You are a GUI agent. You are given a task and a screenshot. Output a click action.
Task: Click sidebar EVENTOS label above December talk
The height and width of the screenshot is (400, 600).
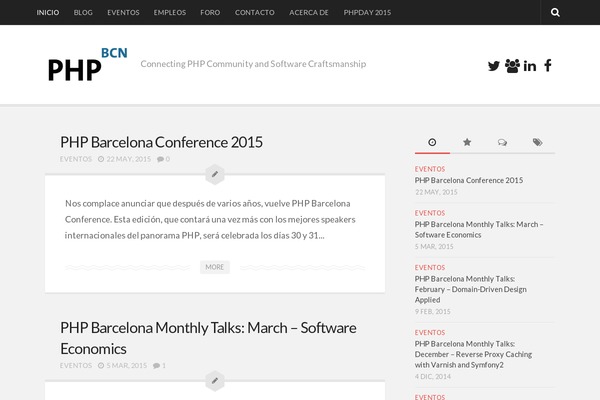coord(430,333)
